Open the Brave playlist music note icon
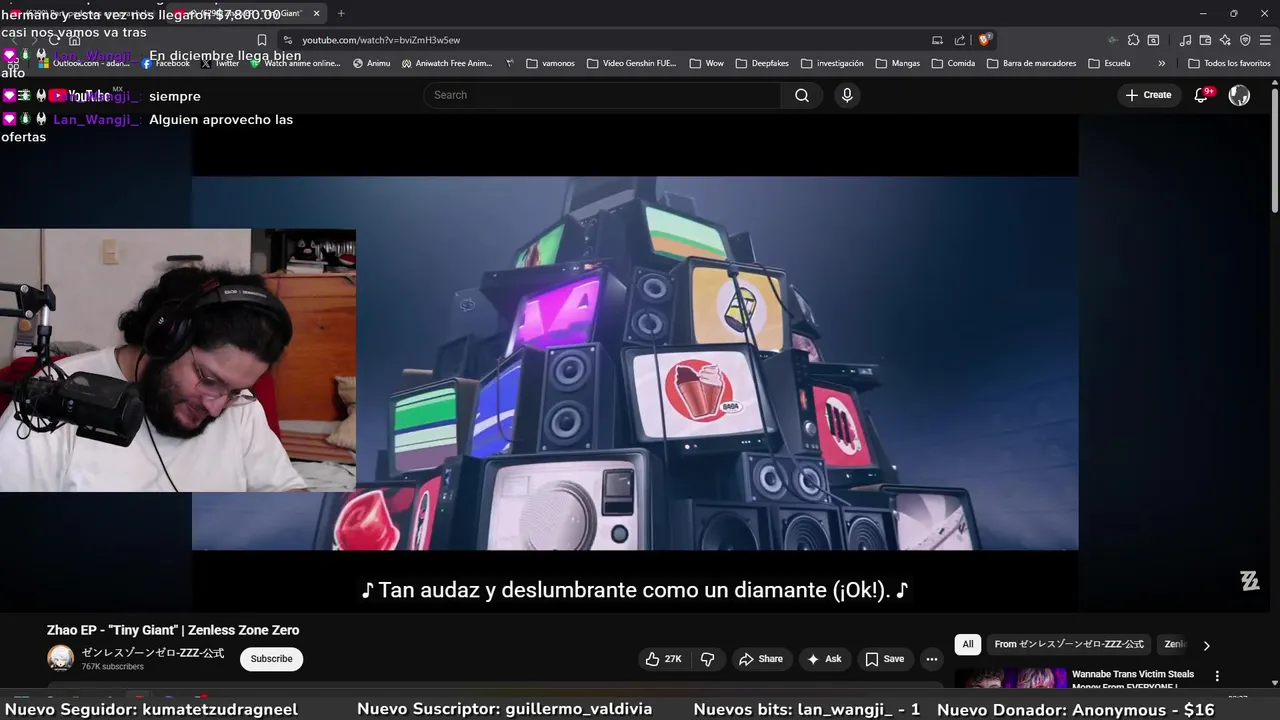The height and width of the screenshot is (720, 1280). tap(1185, 40)
